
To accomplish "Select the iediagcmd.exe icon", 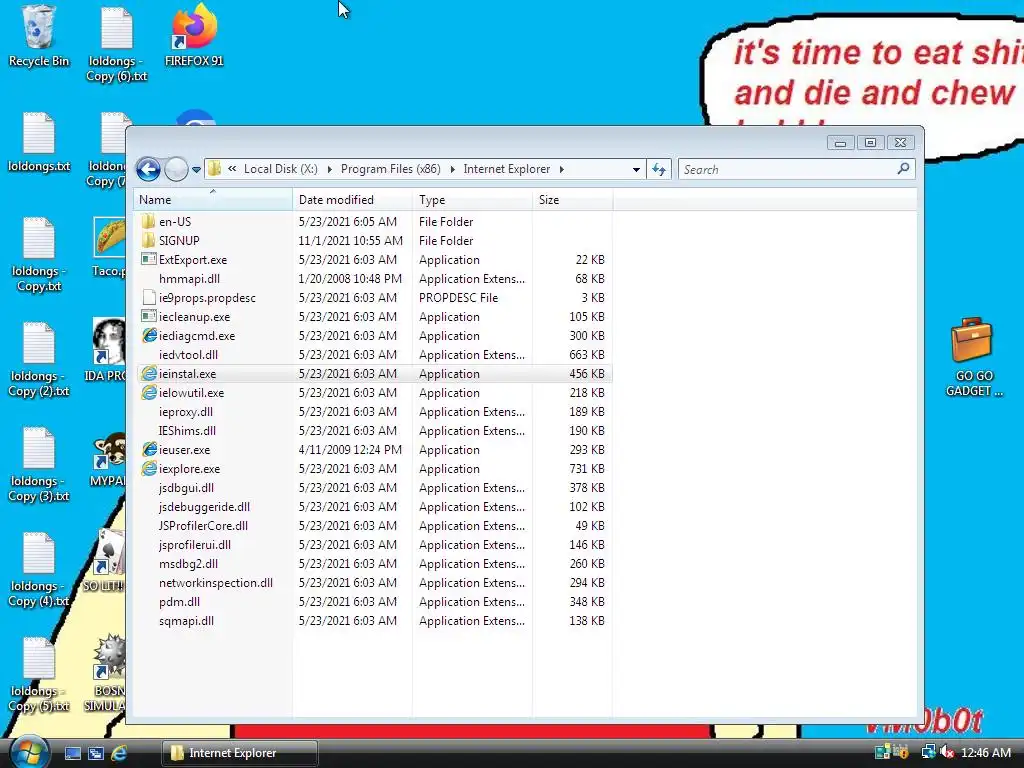I will pos(150,335).
